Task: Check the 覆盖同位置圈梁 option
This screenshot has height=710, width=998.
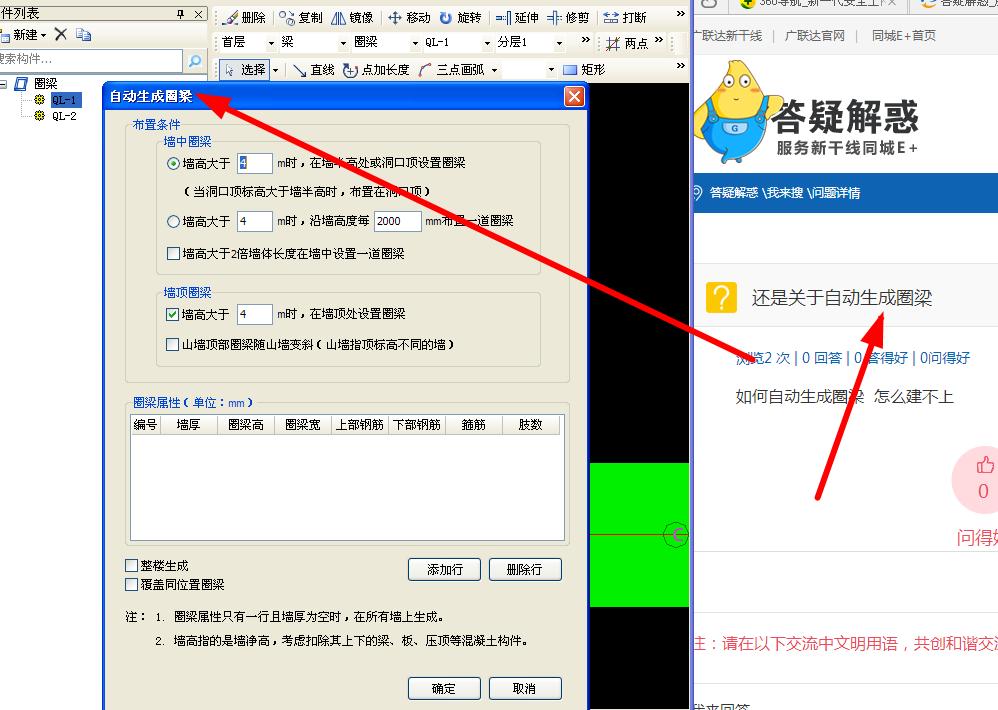Action: click(x=132, y=584)
